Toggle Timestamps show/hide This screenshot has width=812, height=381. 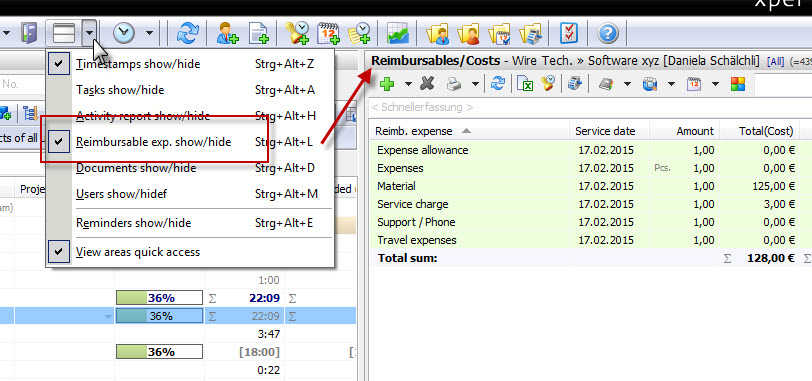pyautogui.click(x=190, y=64)
